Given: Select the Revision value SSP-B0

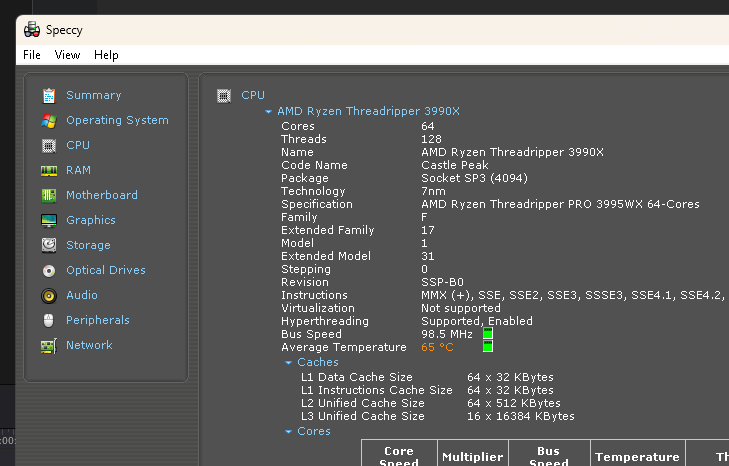Looking at the screenshot, I should pos(442,282).
